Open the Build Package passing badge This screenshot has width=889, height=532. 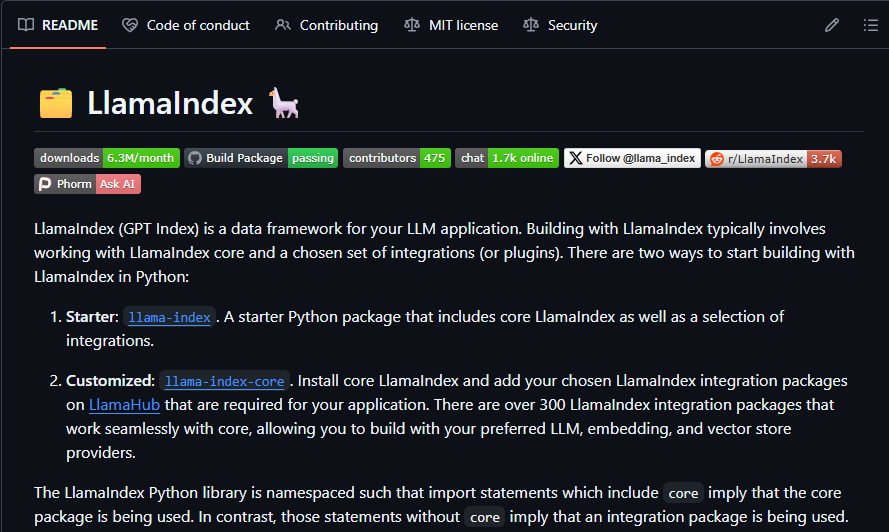pyautogui.click(x=261, y=158)
